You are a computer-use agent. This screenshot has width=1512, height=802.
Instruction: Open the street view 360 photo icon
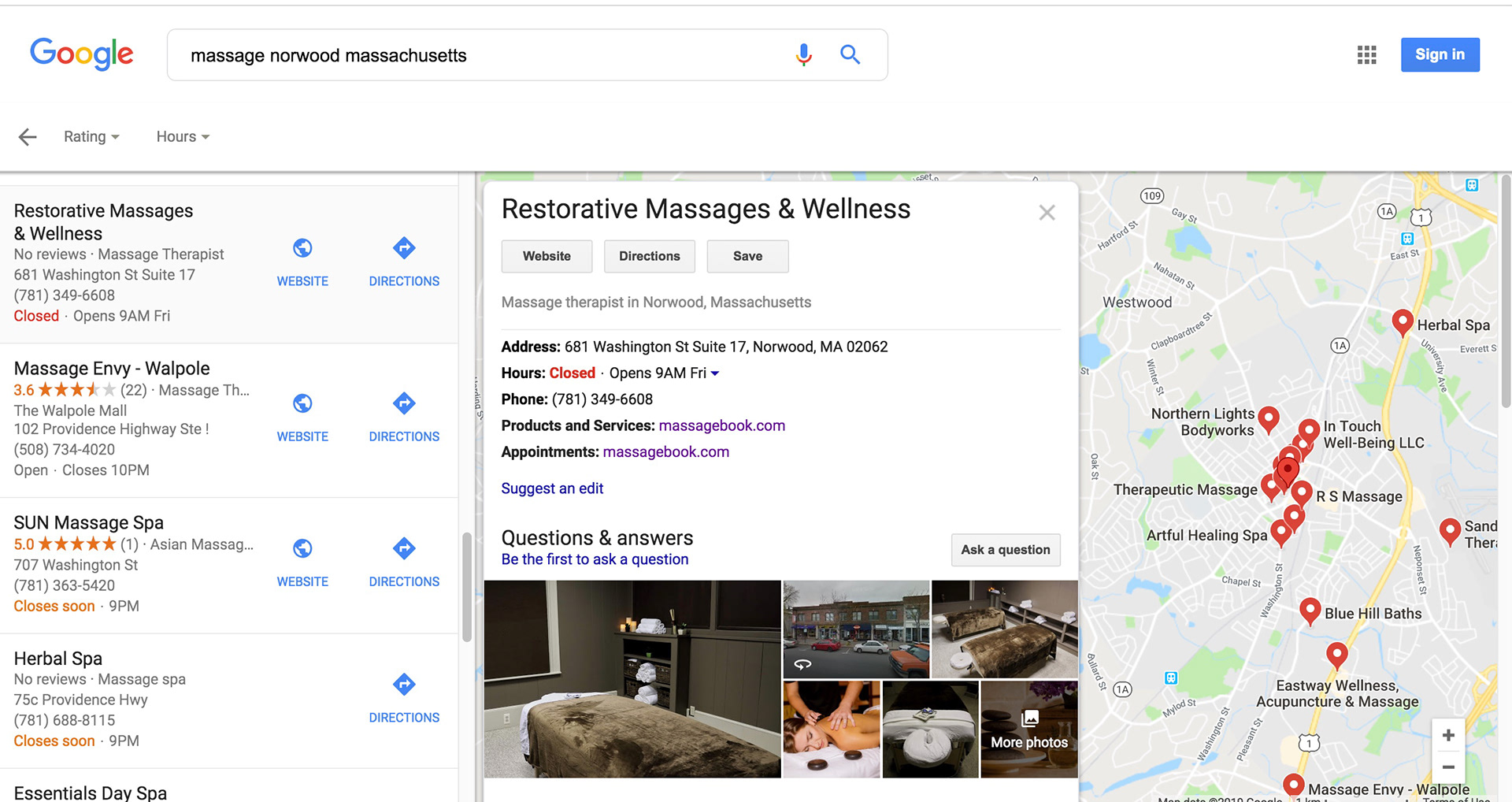tap(802, 664)
